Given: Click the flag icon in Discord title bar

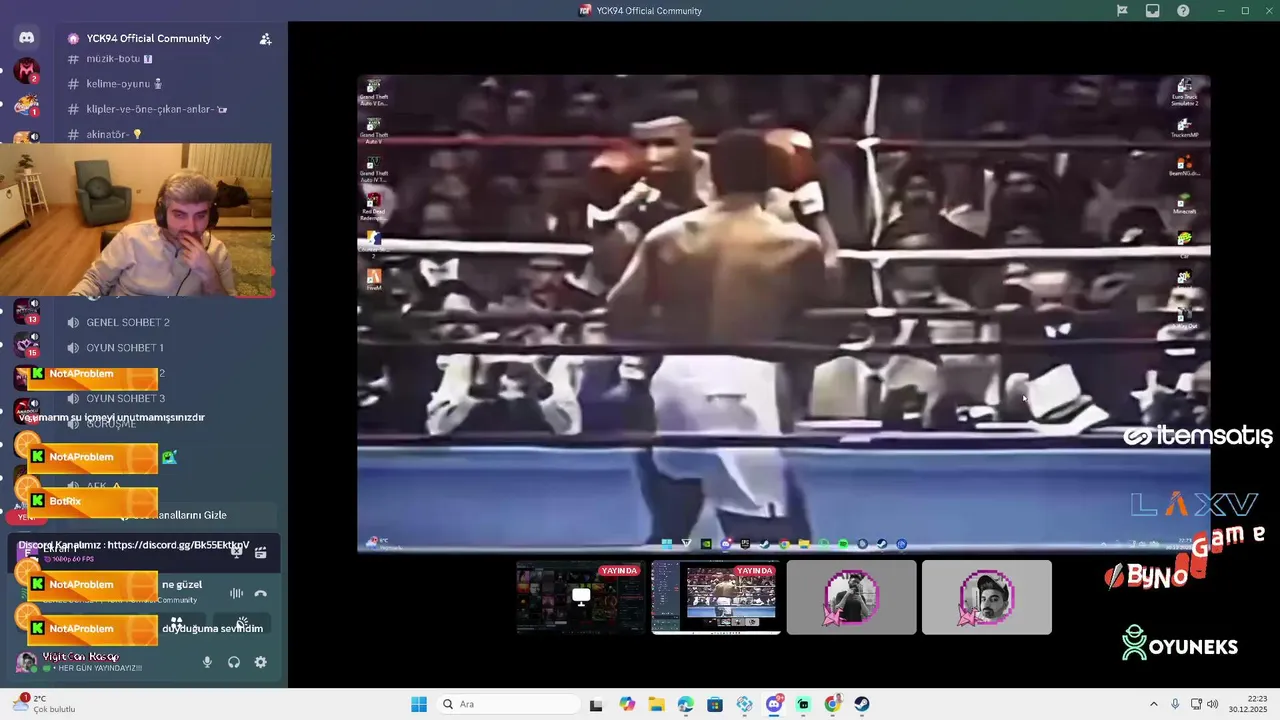Looking at the screenshot, I should 1122,10.
